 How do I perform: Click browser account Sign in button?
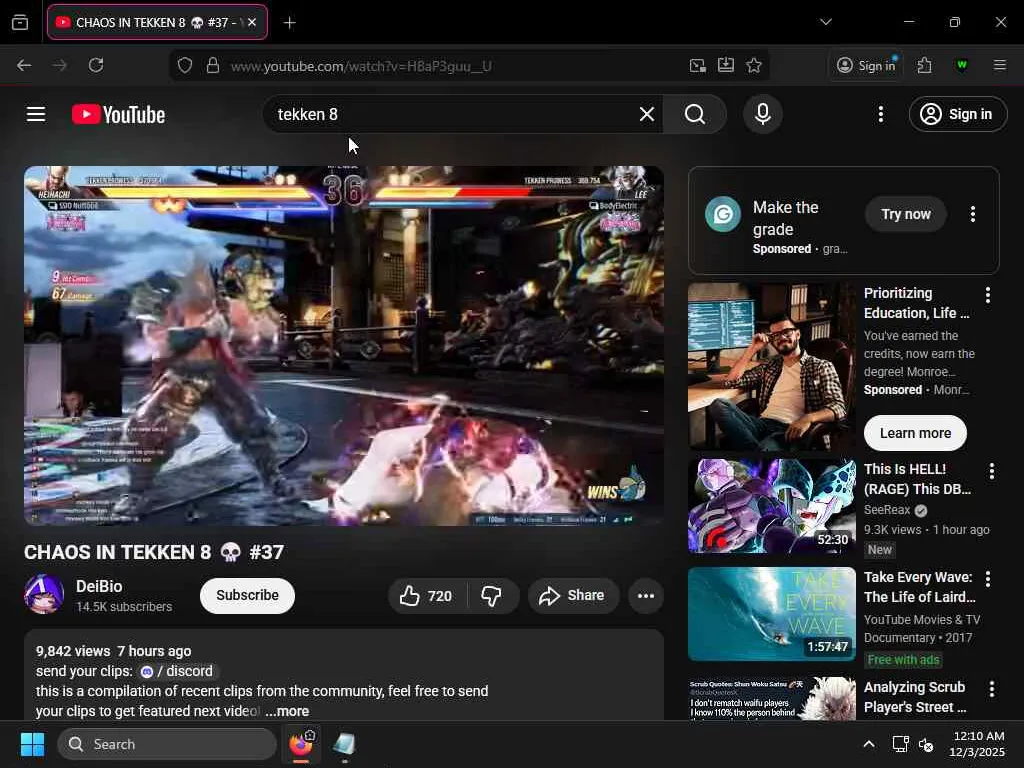pyautogui.click(x=866, y=65)
